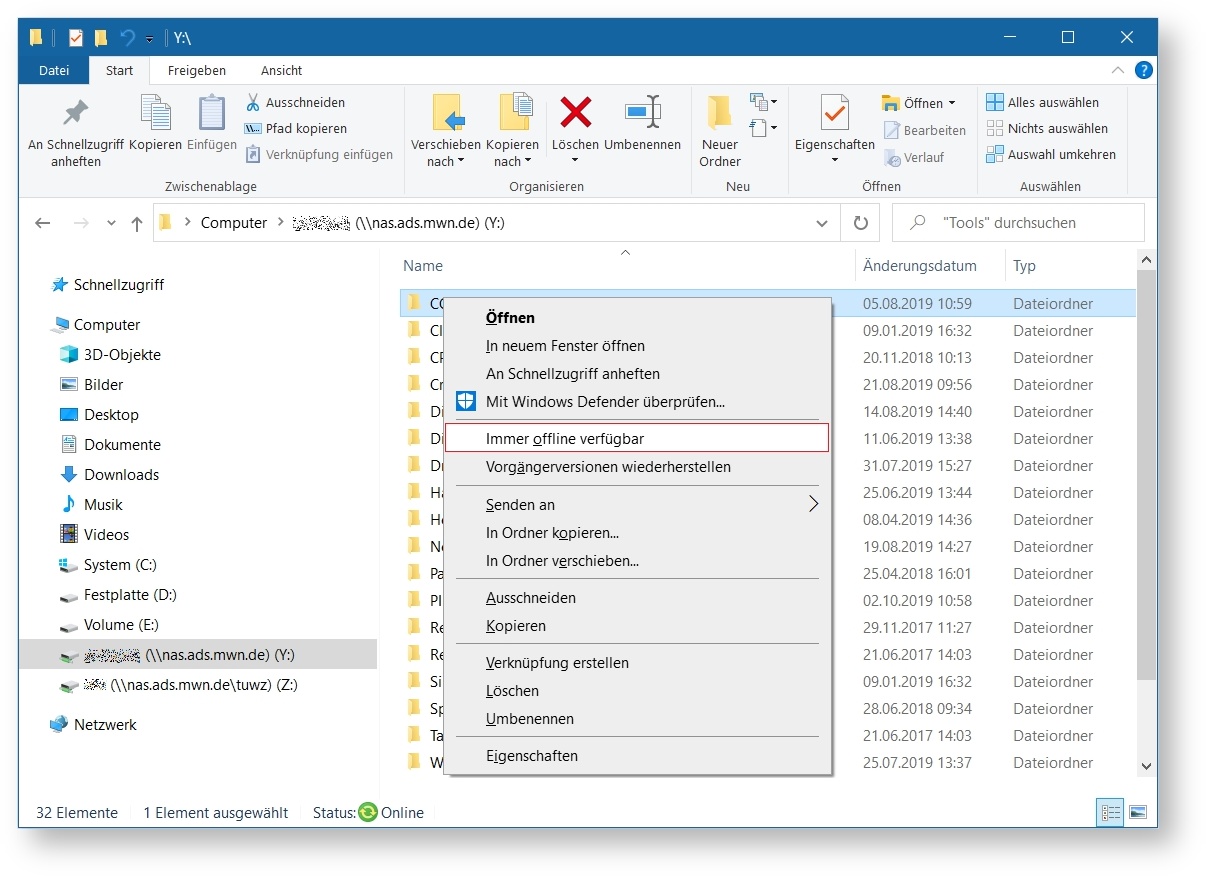This screenshot has height=877, width=1207.
Task: Open the Ansicht ribbon tab
Action: point(281,70)
